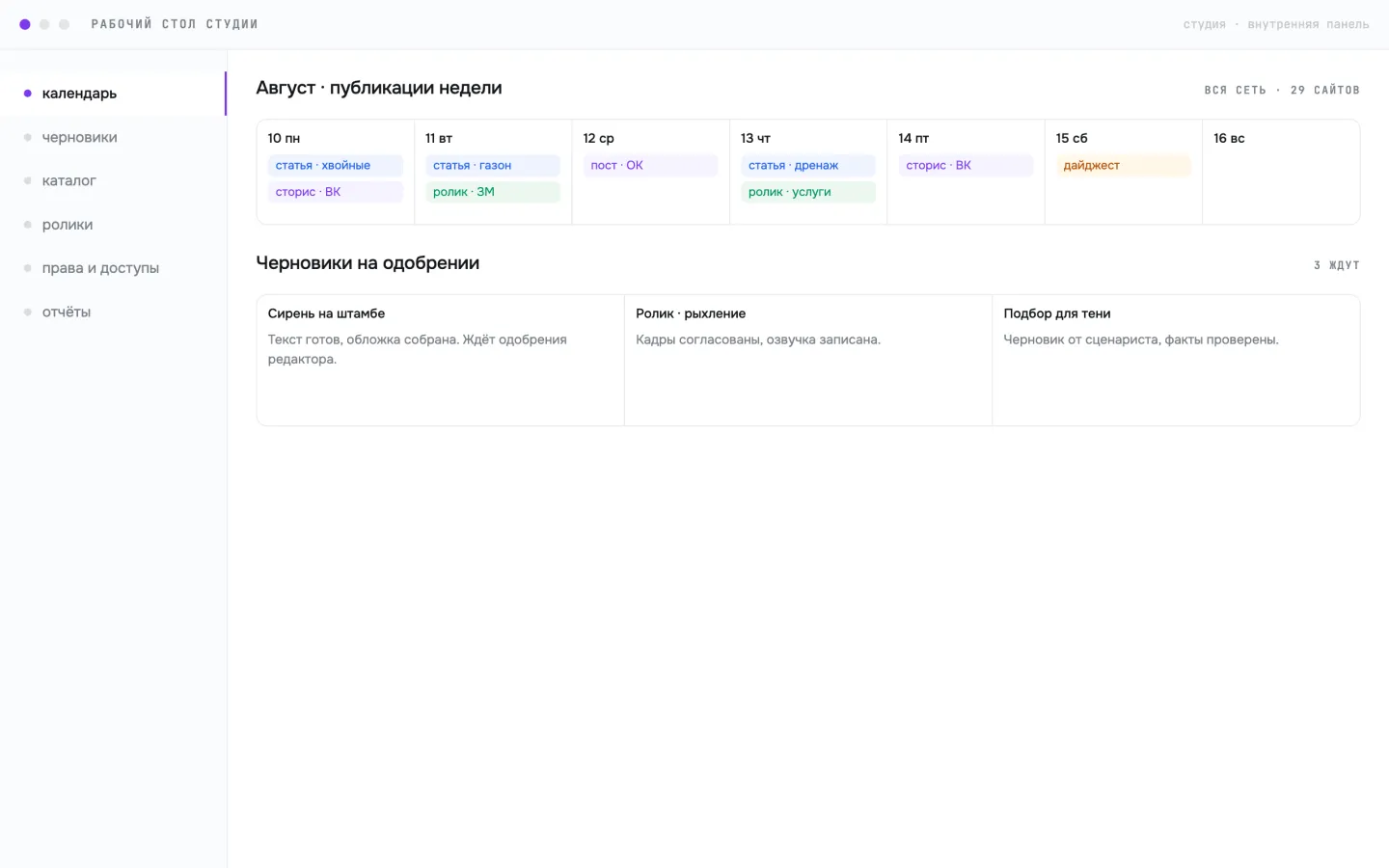Open the каталог sidebar item

point(113,180)
